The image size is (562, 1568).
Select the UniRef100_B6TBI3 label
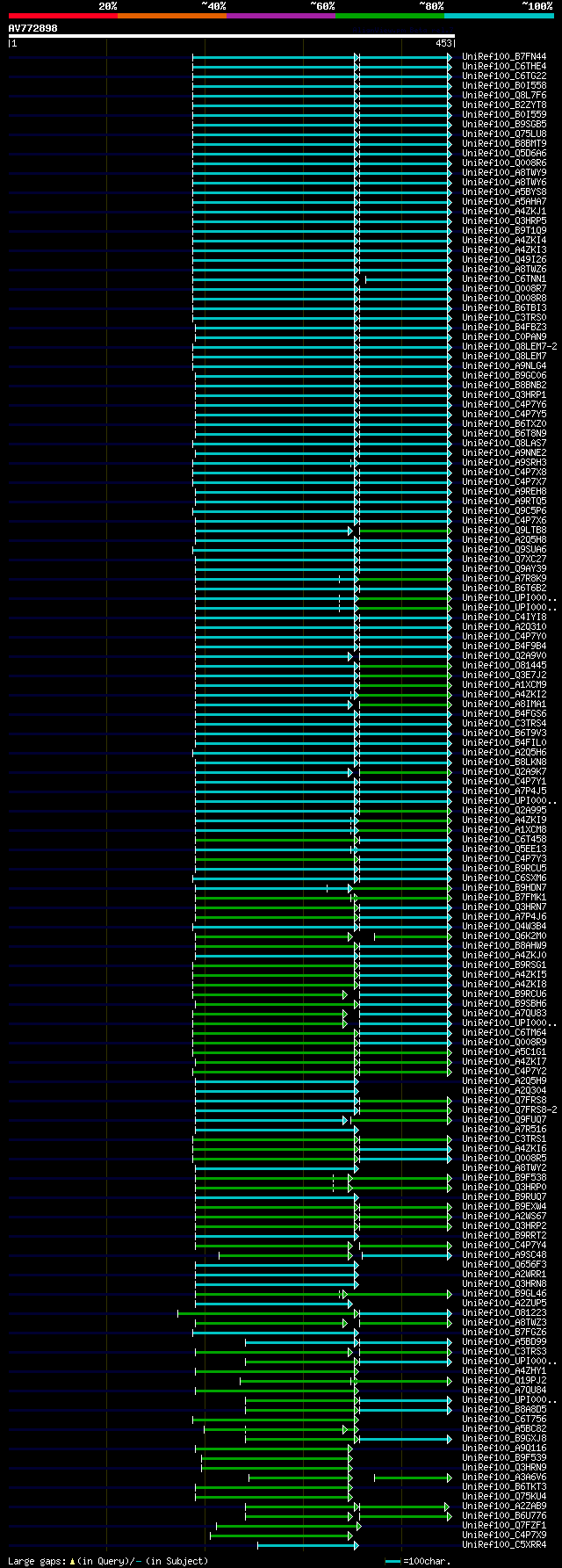(x=504, y=307)
